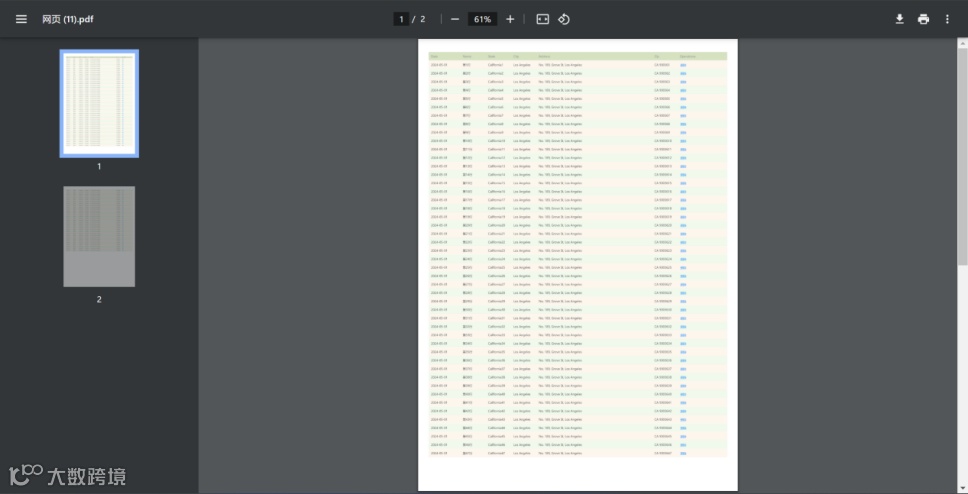
Task: Print the PDF document
Action: 923,19
